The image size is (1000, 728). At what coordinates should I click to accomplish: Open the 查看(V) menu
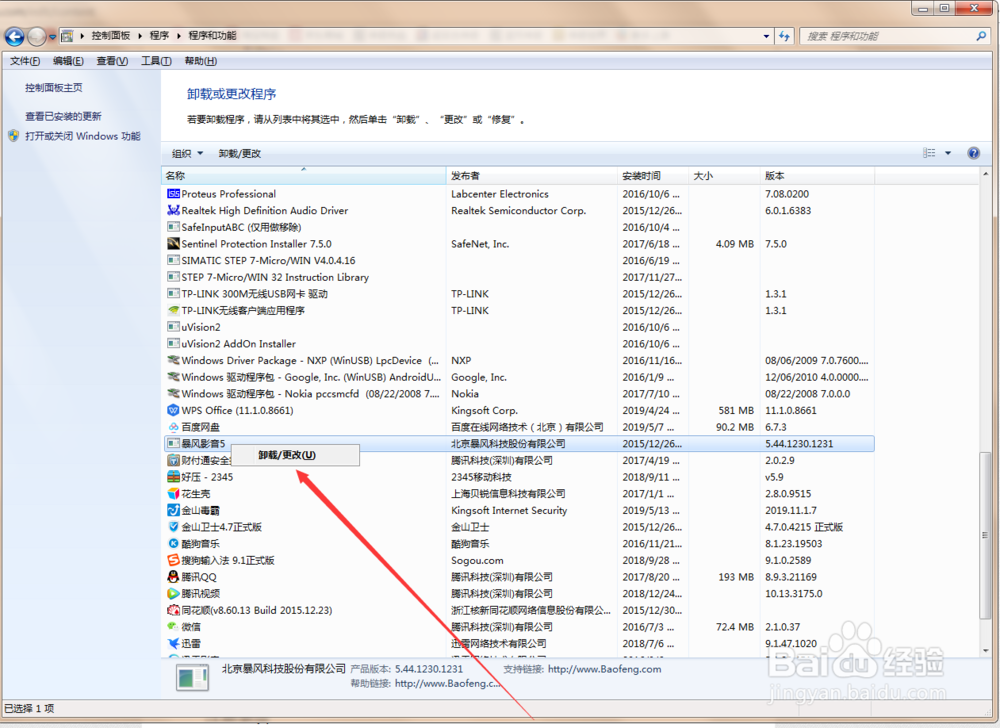point(112,61)
